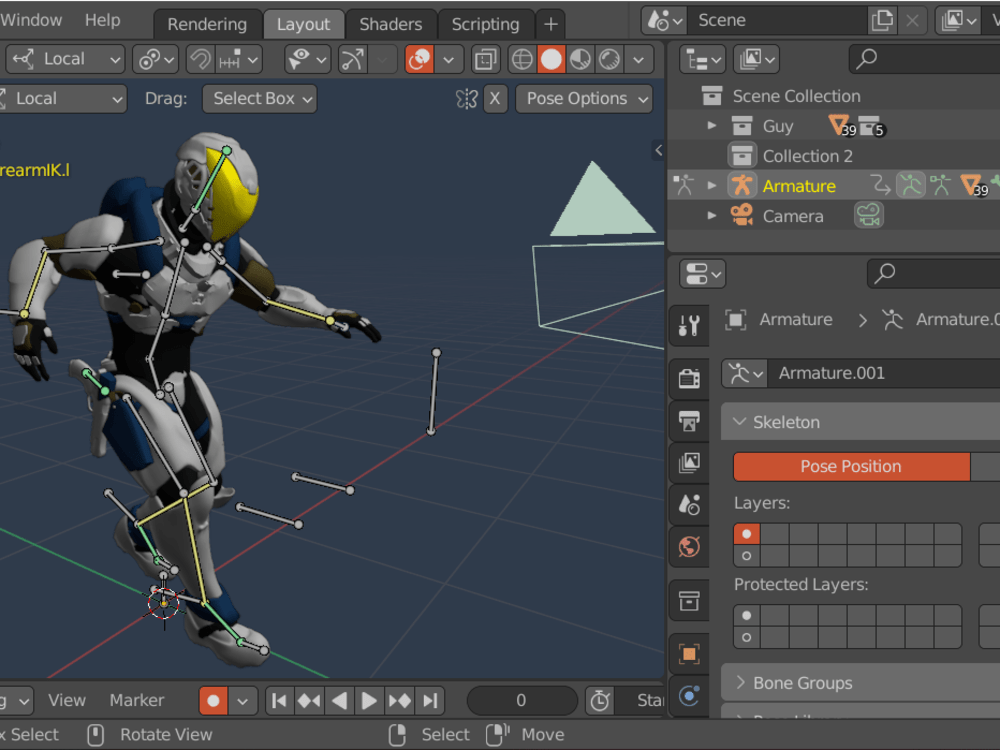This screenshot has height=750, width=1000.
Task: Open the World properties tab
Action: click(689, 547)
